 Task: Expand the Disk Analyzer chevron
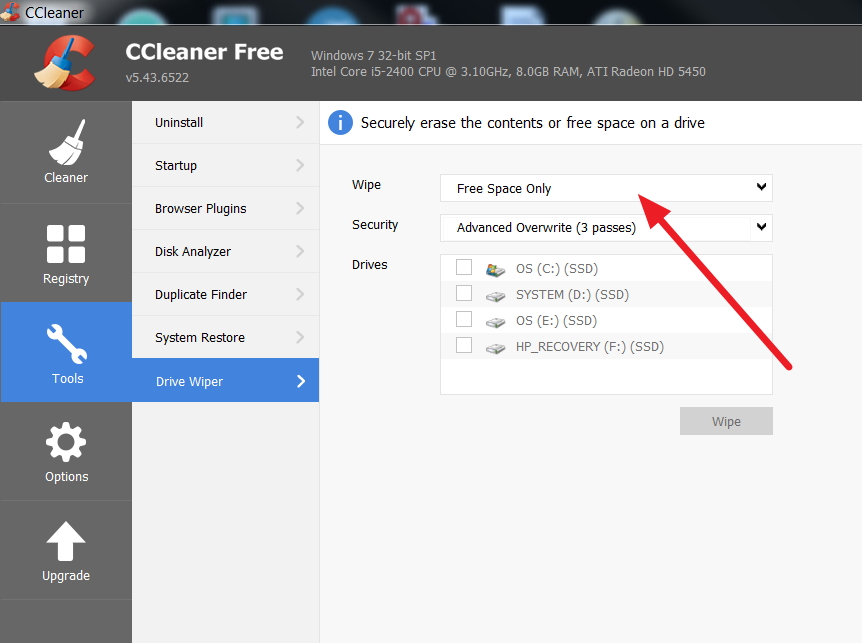(x=300, y=251)
